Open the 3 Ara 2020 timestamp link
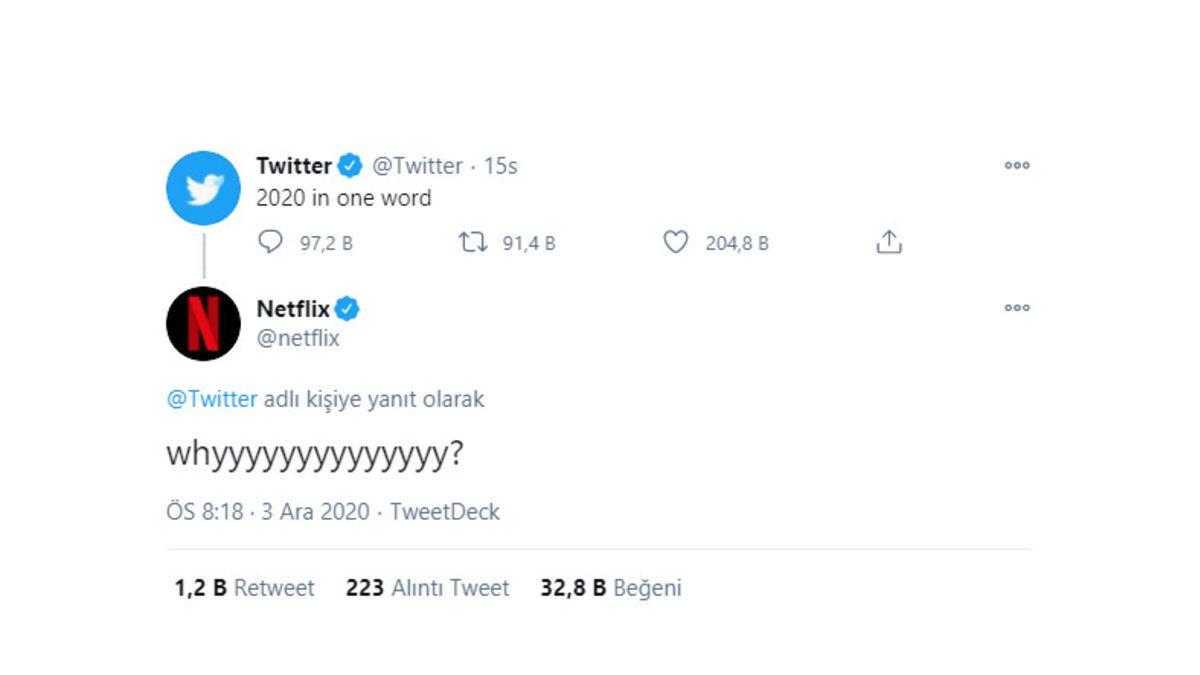 click(x=316, y=511)
